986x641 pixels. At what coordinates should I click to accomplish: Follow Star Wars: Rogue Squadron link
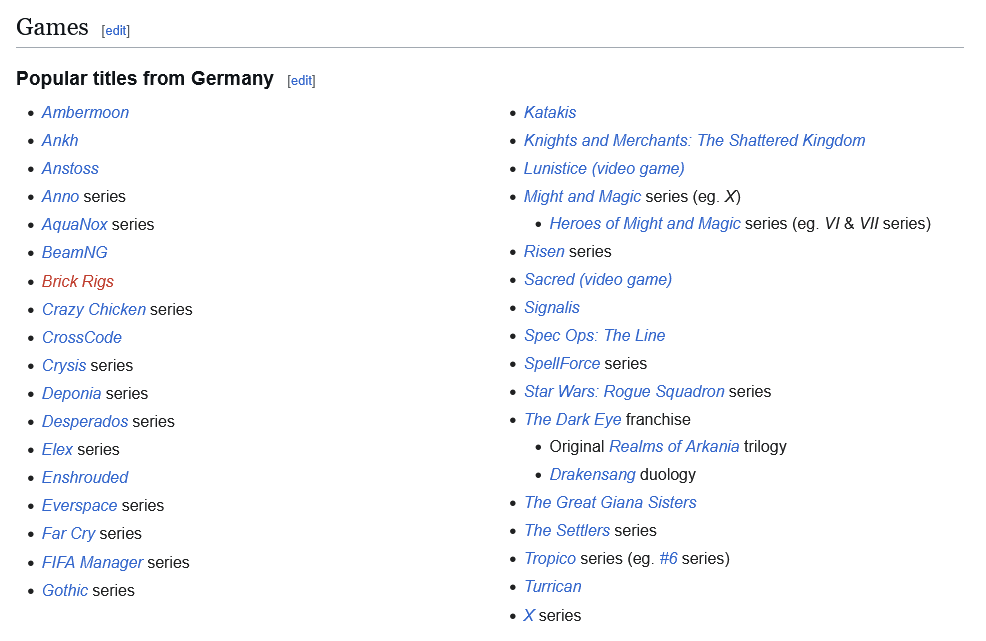pos(624,391)
